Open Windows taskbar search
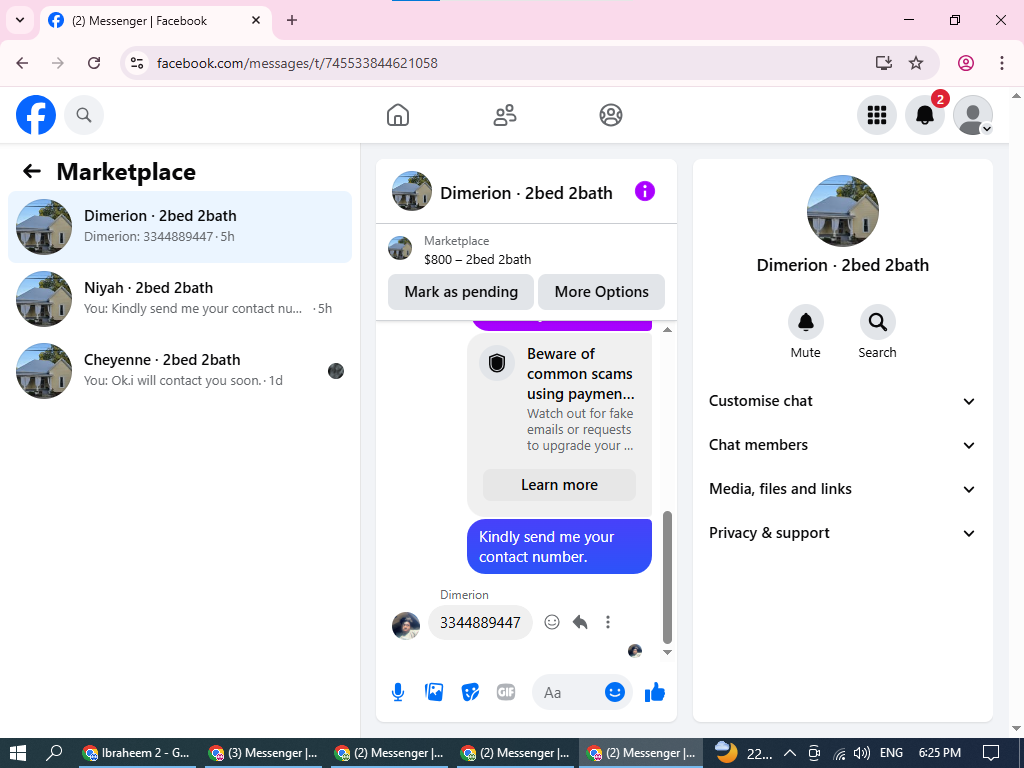Viewport: 1024px width, 768px height. [55, 753]
